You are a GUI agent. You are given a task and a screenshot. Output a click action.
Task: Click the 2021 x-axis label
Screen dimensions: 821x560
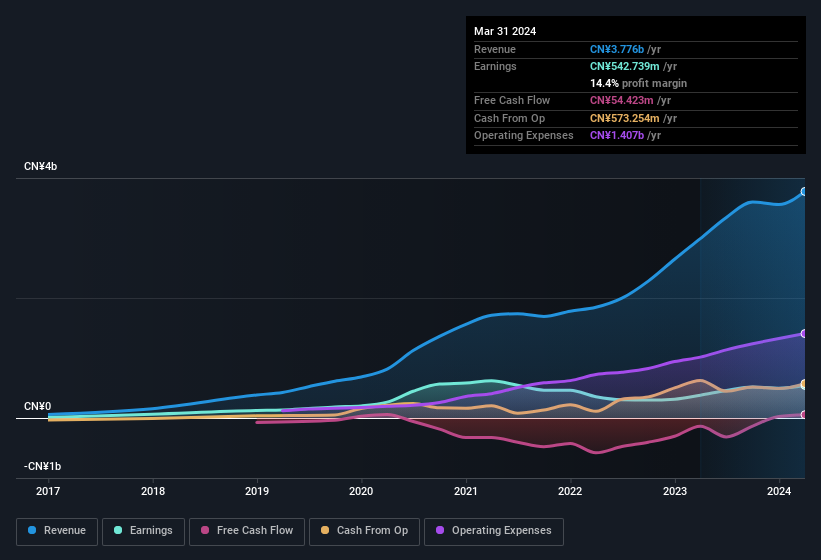point(466,491)
